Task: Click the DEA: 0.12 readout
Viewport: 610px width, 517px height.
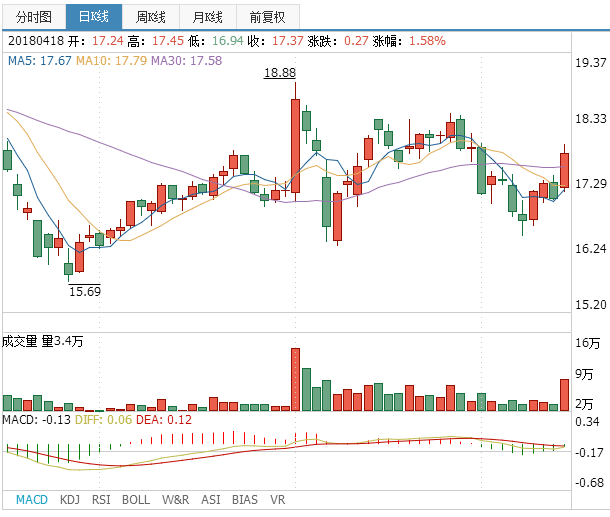Action: click(164, 420)
